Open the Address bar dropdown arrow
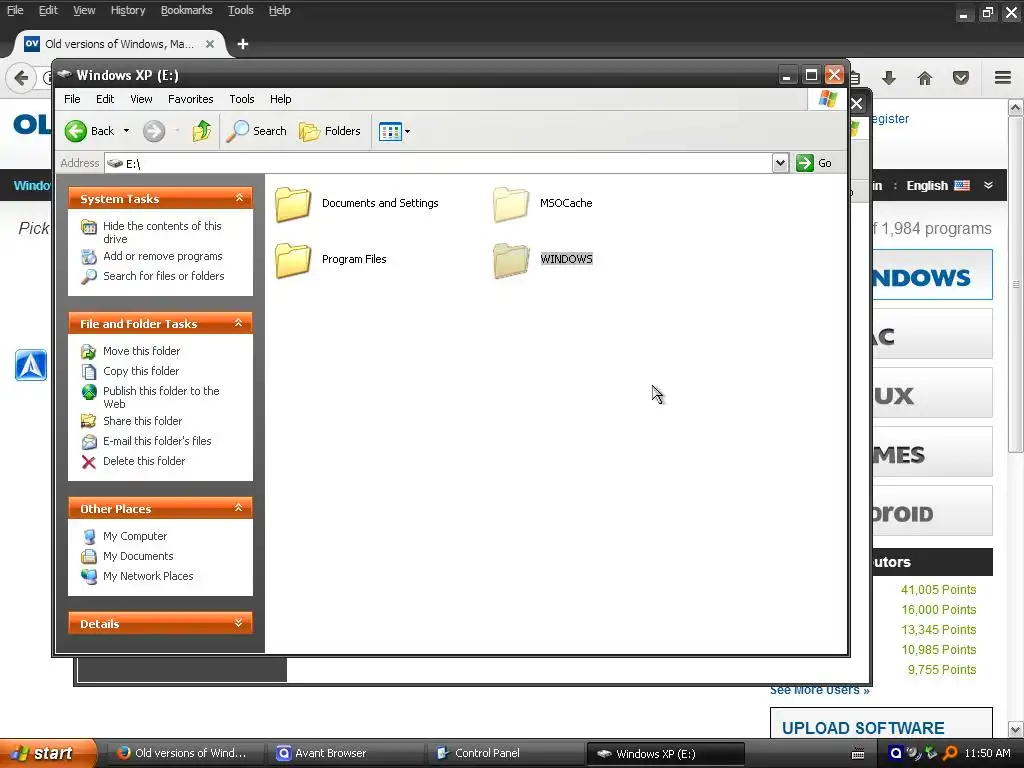 pyautogui.click(x=780, y=163)
